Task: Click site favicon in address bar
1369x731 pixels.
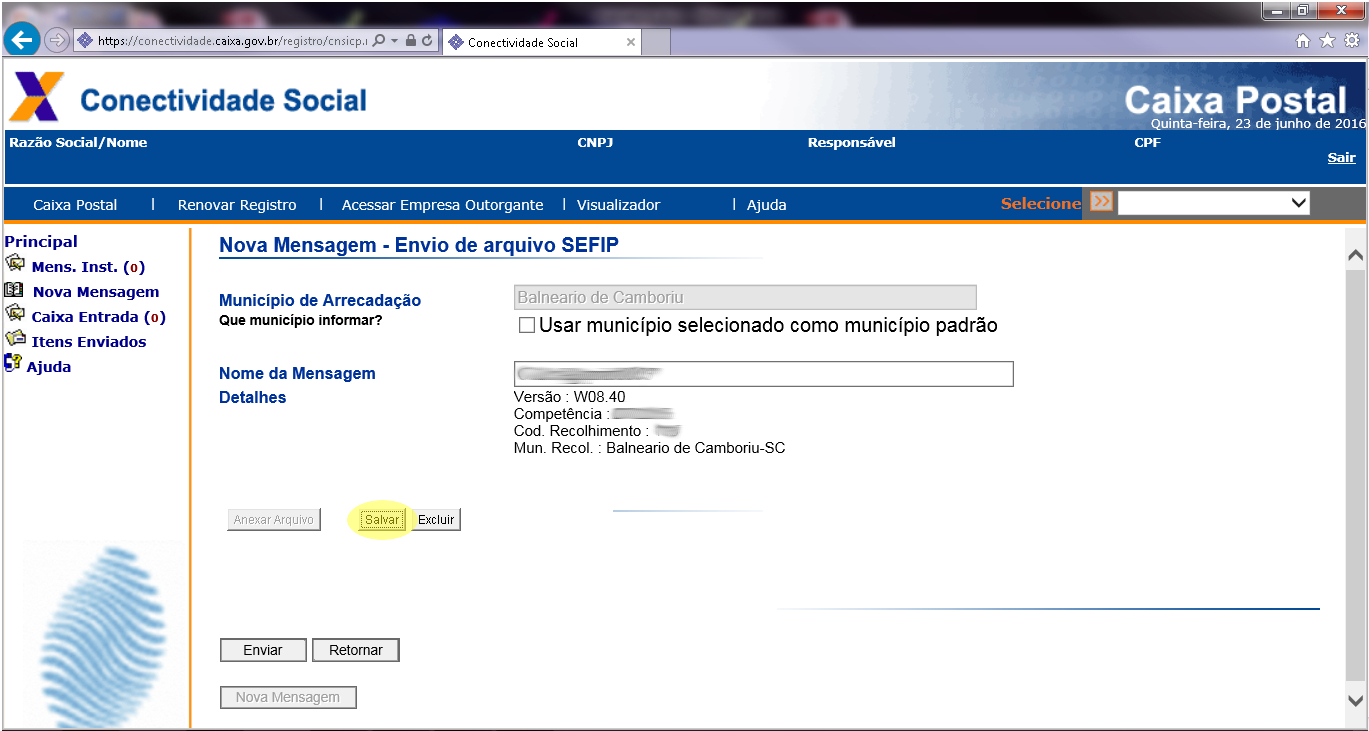Action: coord(85,41)
